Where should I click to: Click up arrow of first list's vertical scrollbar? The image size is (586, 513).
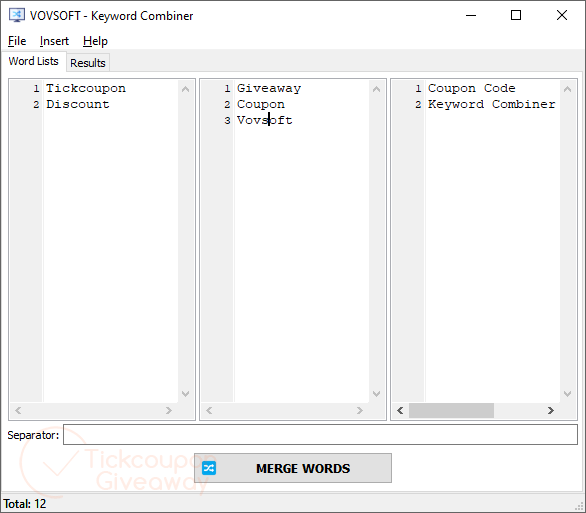(x=185, y=89)
